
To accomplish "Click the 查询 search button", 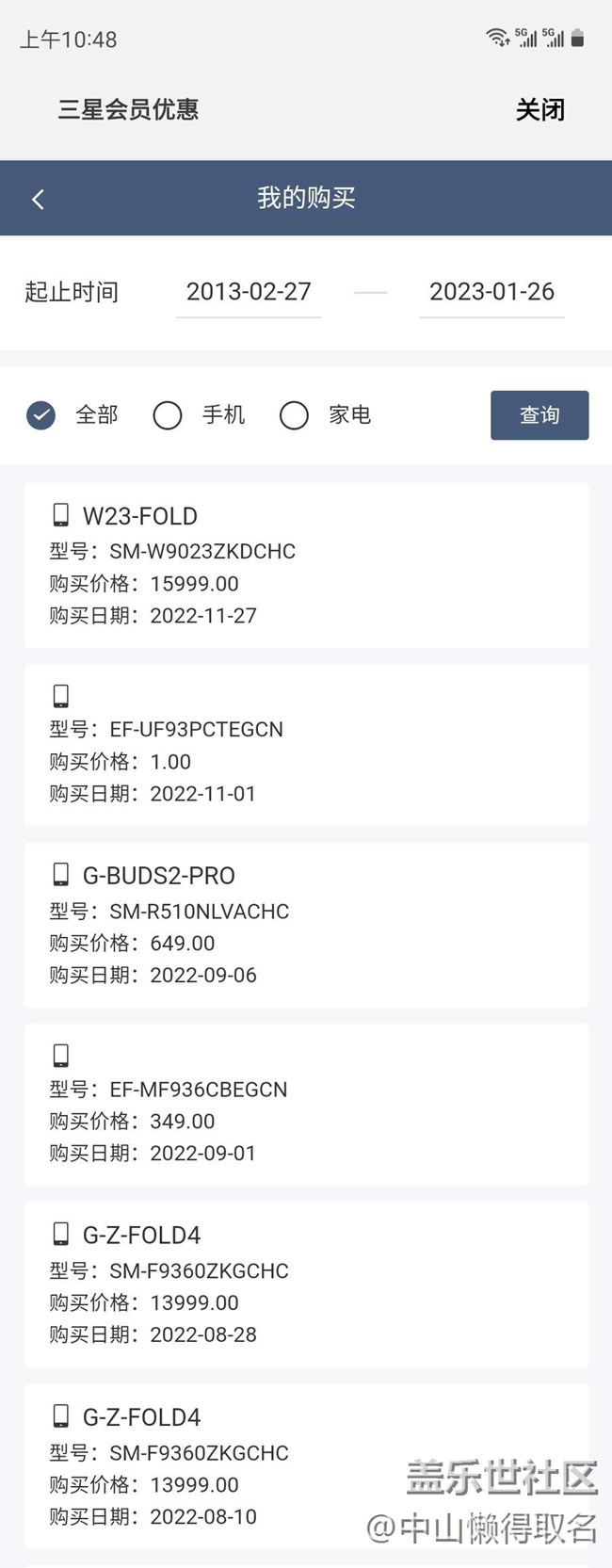I will coord(540,415).
